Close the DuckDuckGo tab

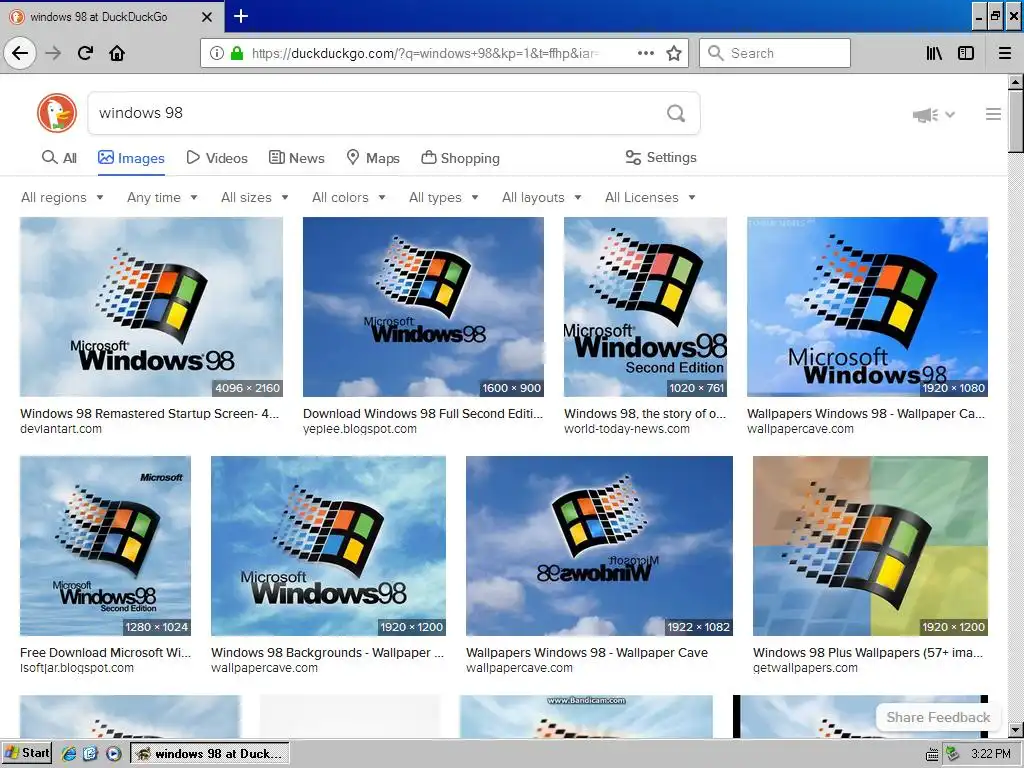click(x=206, y=17)
